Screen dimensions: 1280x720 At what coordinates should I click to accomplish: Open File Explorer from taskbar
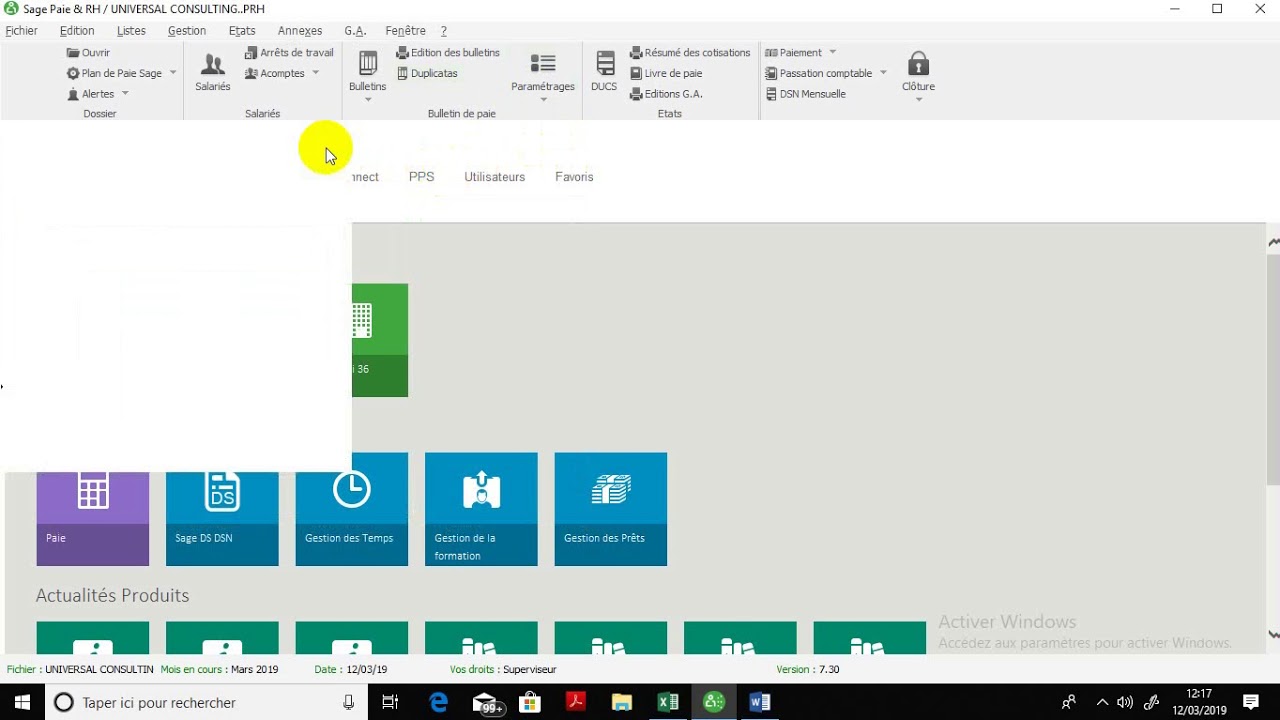(x=622, y=703)
